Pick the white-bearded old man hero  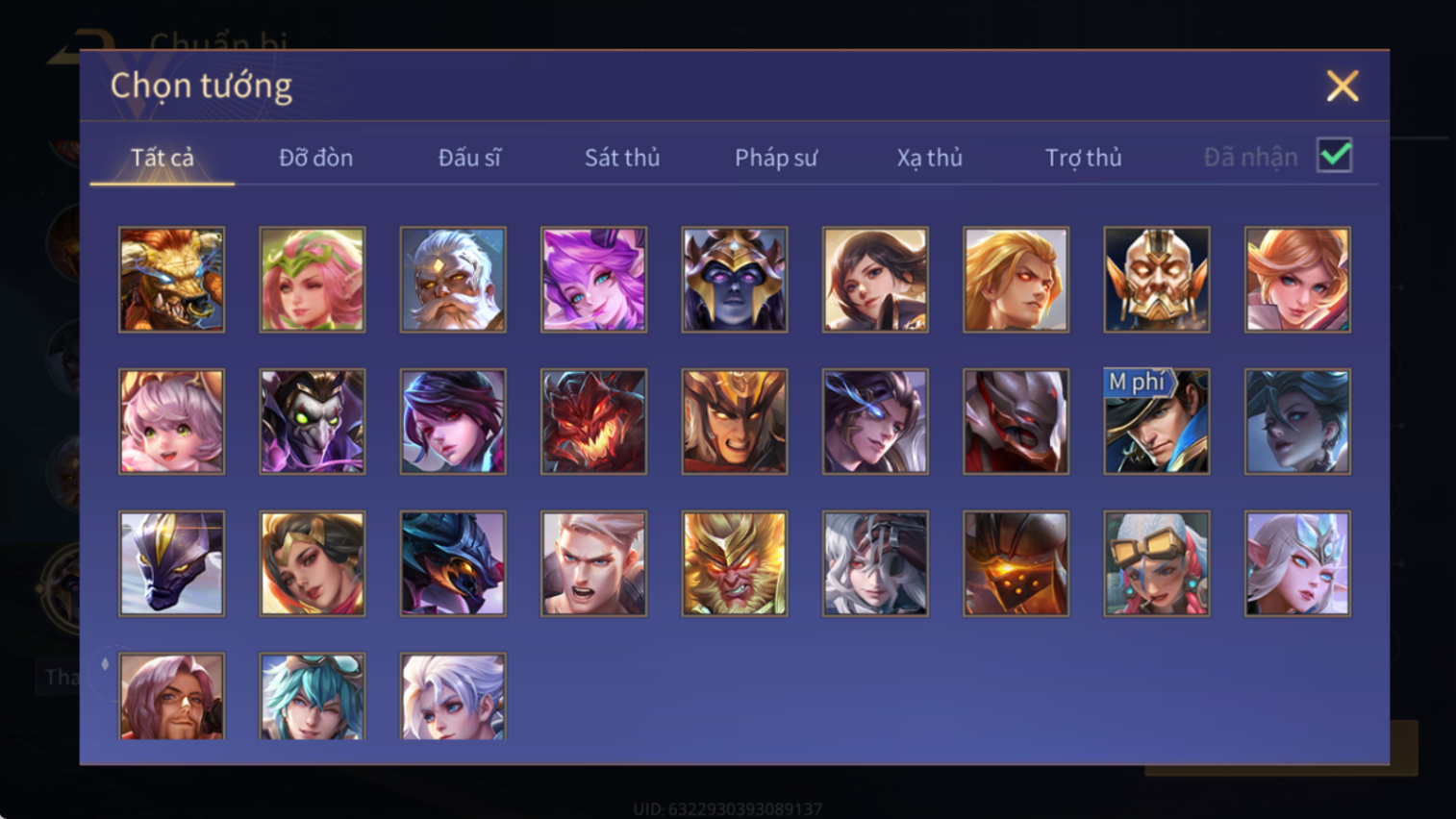coord(453,280)
